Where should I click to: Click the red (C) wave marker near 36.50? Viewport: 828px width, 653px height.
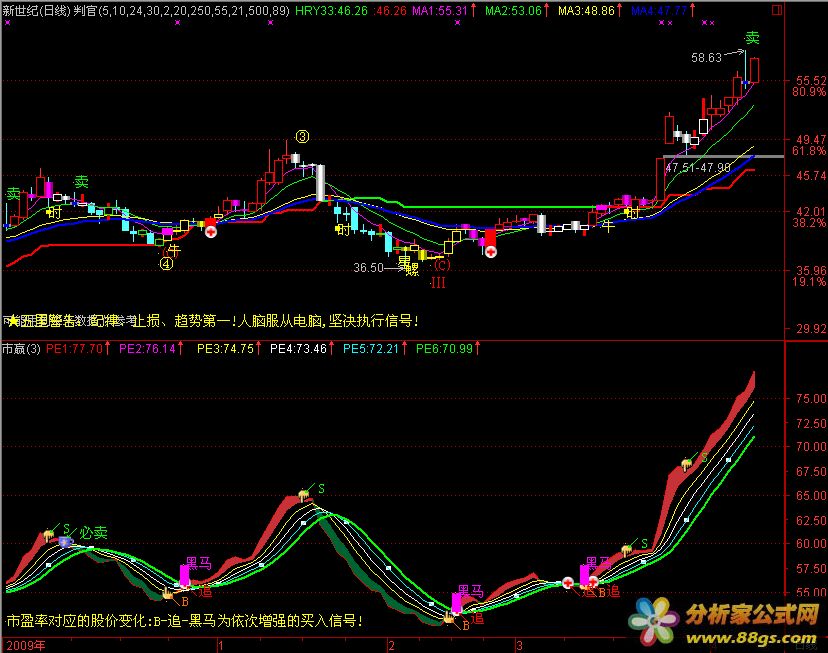pyautogui.click(x=442, y=265)
